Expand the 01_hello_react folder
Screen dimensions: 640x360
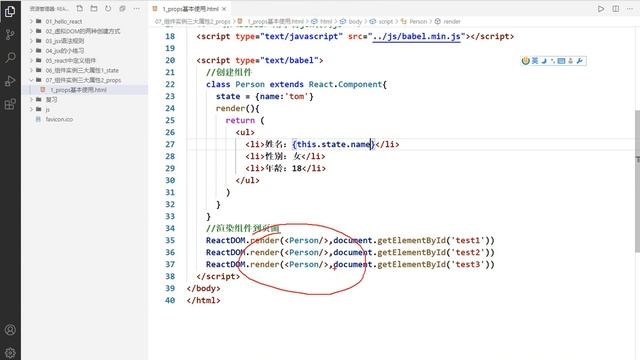click(x=64, y=21)
